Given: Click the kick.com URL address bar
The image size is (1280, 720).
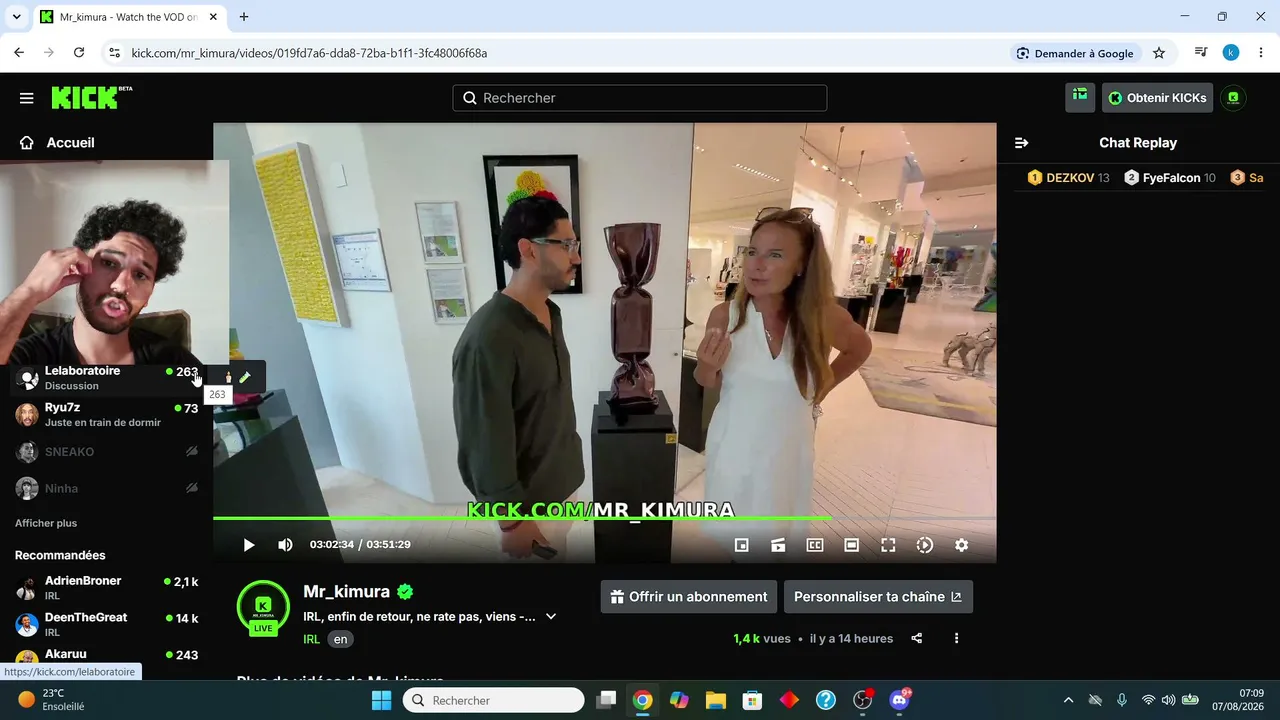Looking at the screenshot, I should coord(560,53).
